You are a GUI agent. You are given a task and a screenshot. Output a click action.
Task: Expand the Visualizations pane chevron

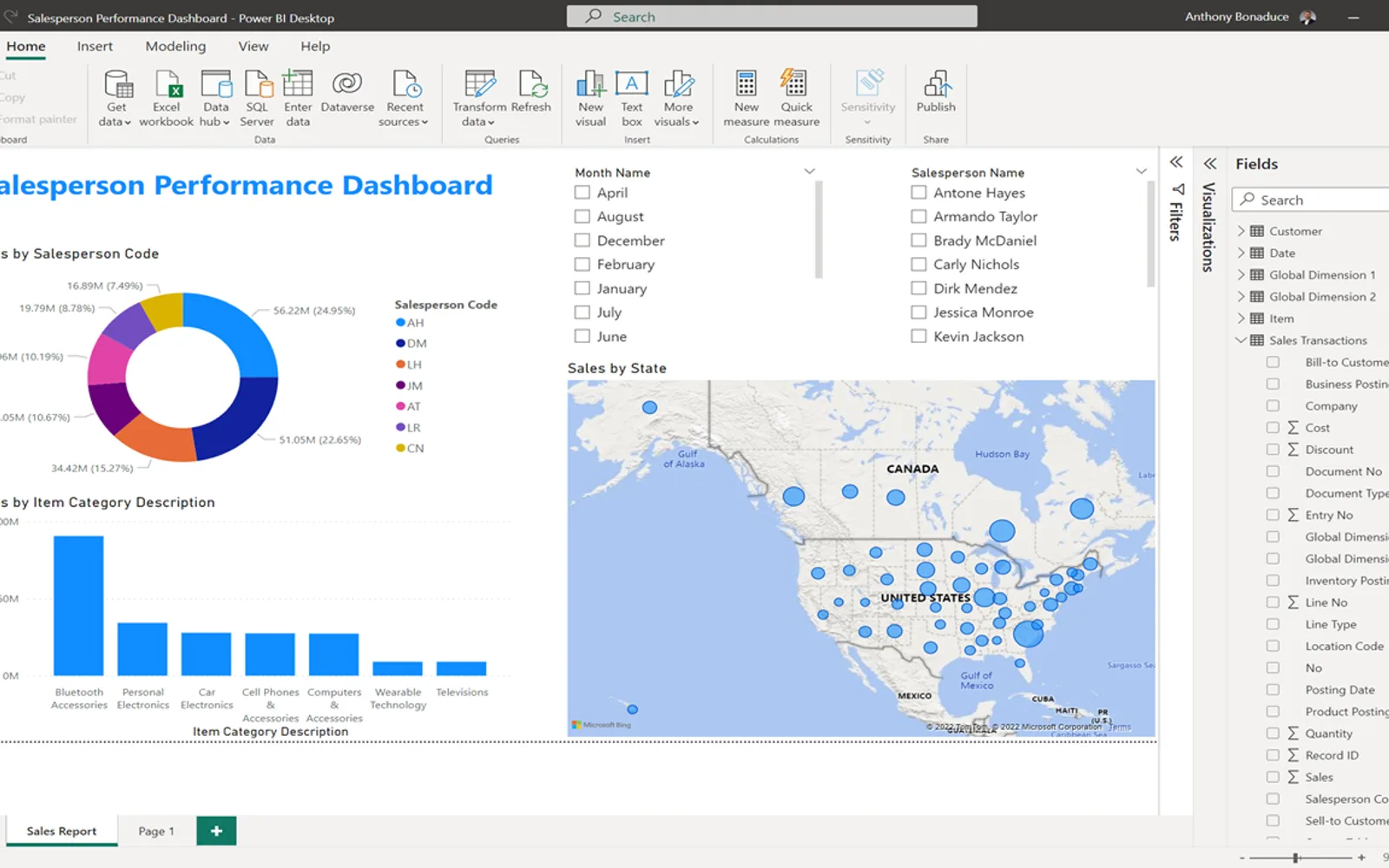[x=1210, y=163]
